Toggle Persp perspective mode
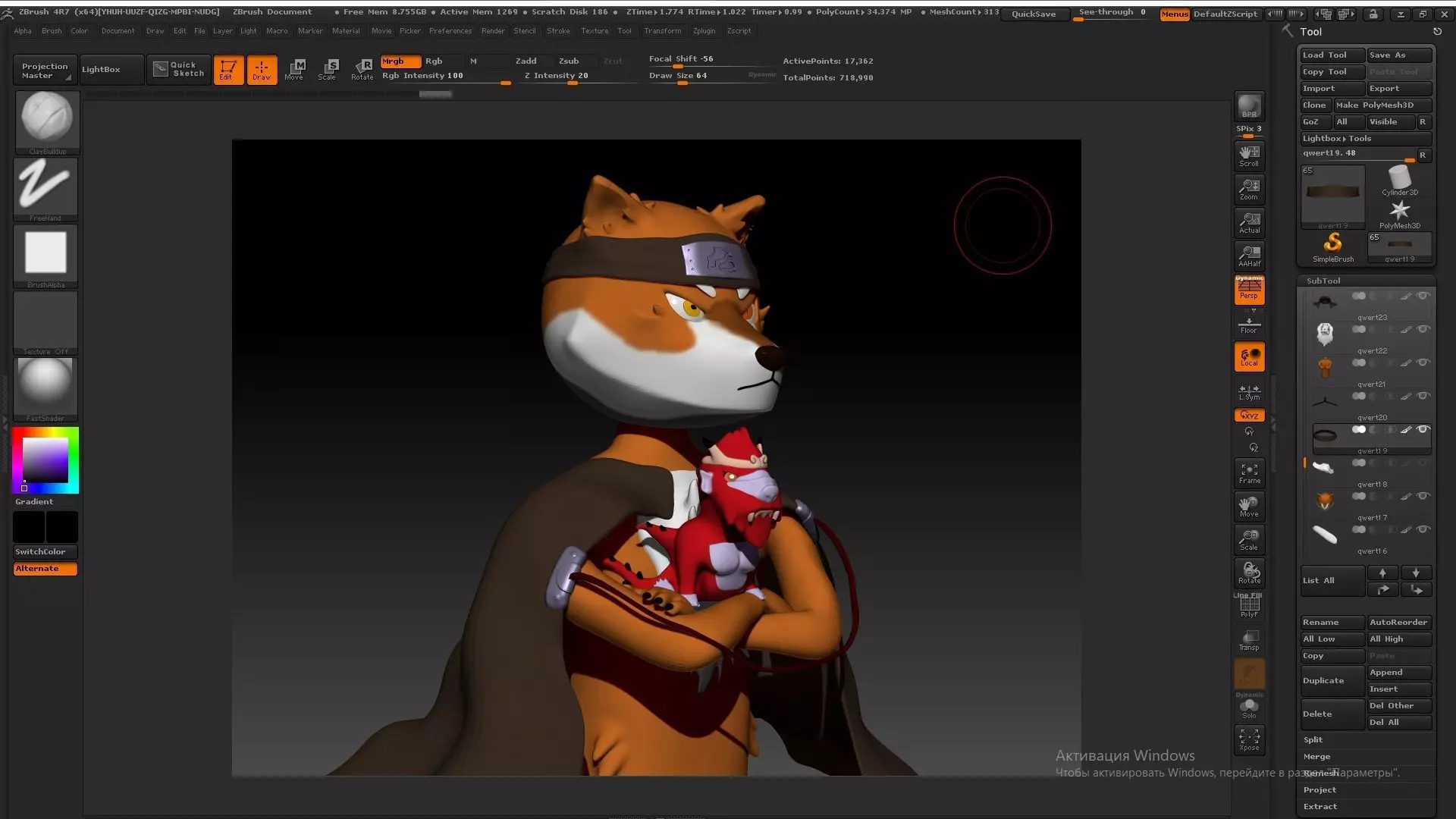 pyautogui.click(x=1249, y=290)
